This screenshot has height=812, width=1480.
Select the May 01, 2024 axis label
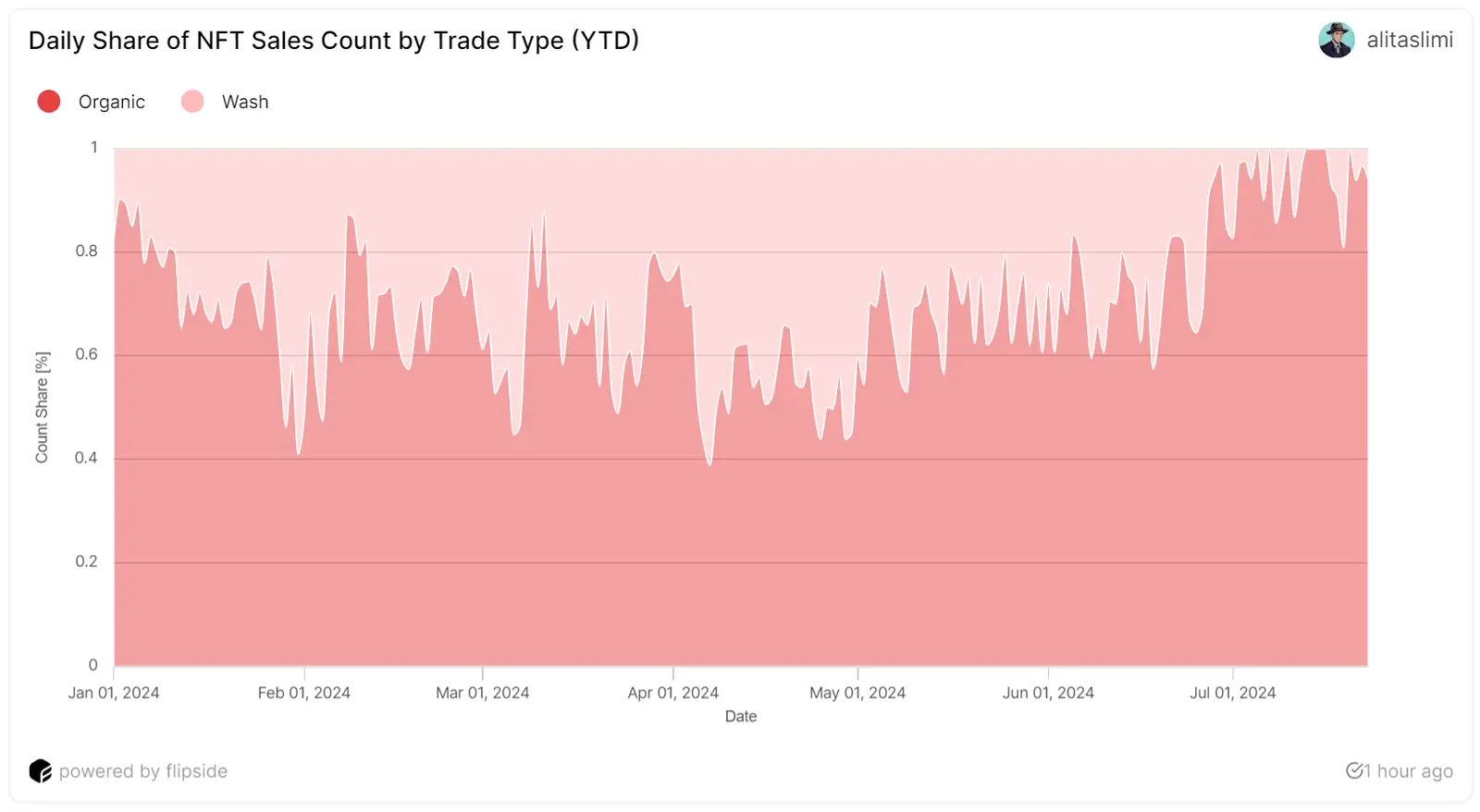click(x=857, y=693)
